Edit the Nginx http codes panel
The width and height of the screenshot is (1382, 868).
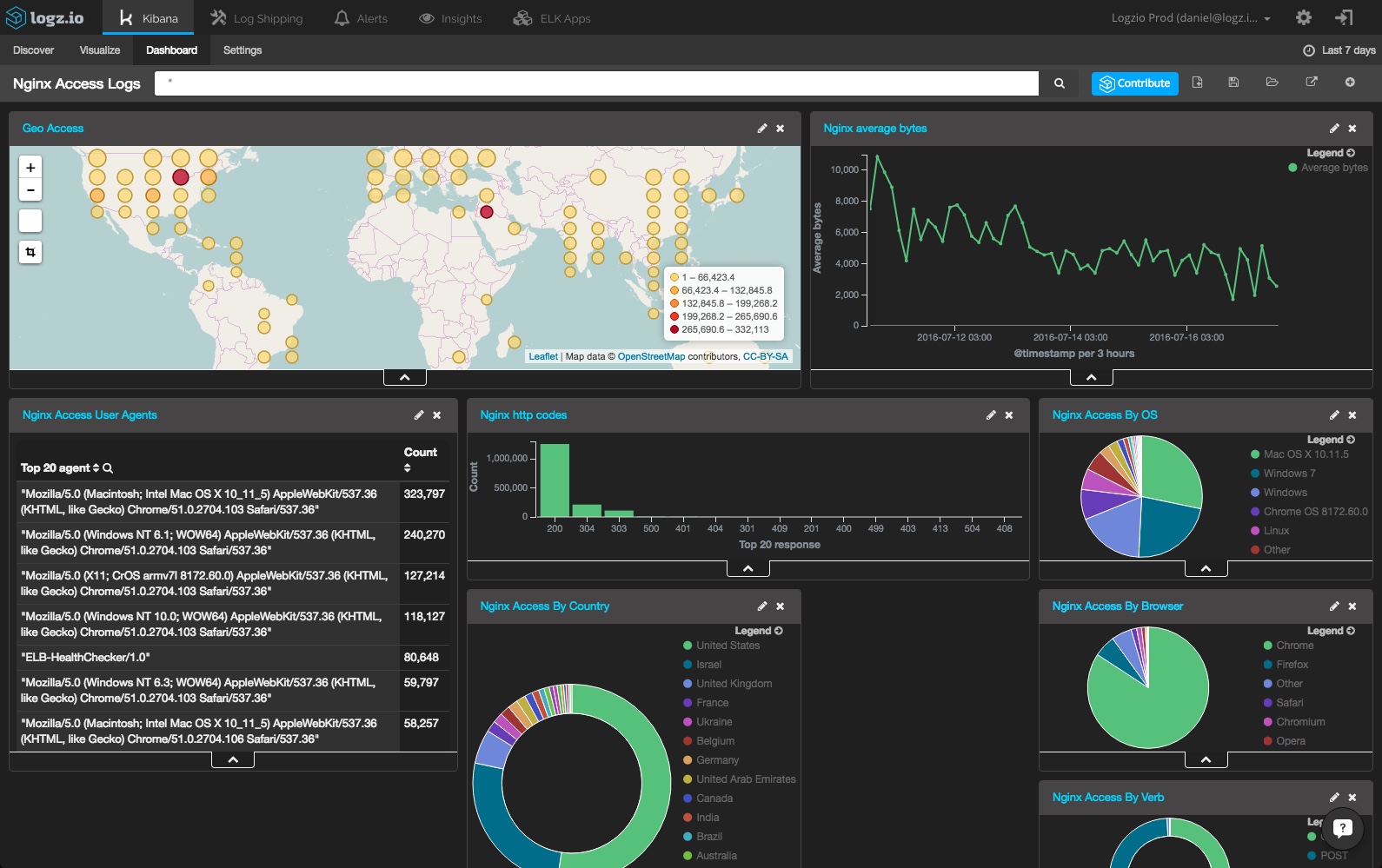pyautogui.click(x=991, y=415)
